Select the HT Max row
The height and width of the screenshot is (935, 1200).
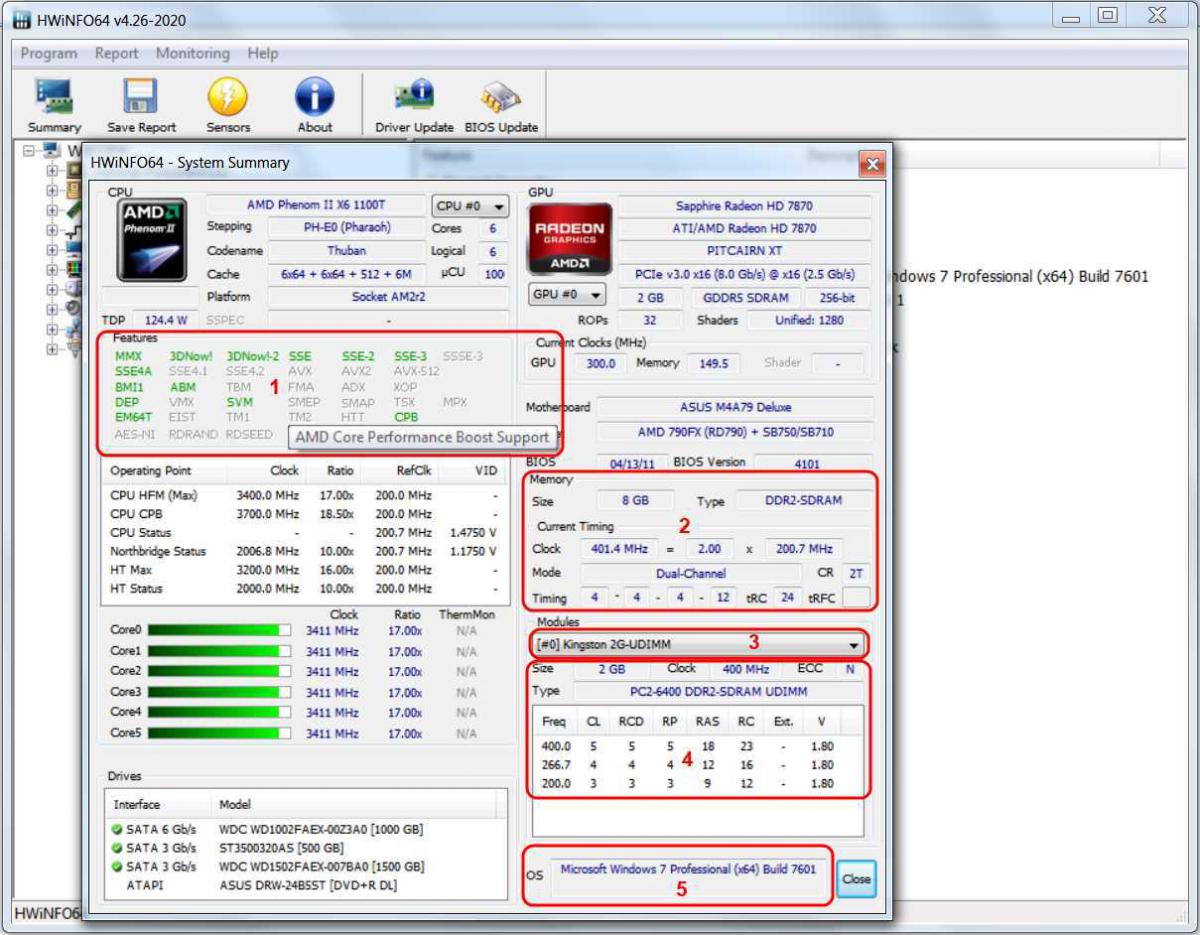[305, 570]
